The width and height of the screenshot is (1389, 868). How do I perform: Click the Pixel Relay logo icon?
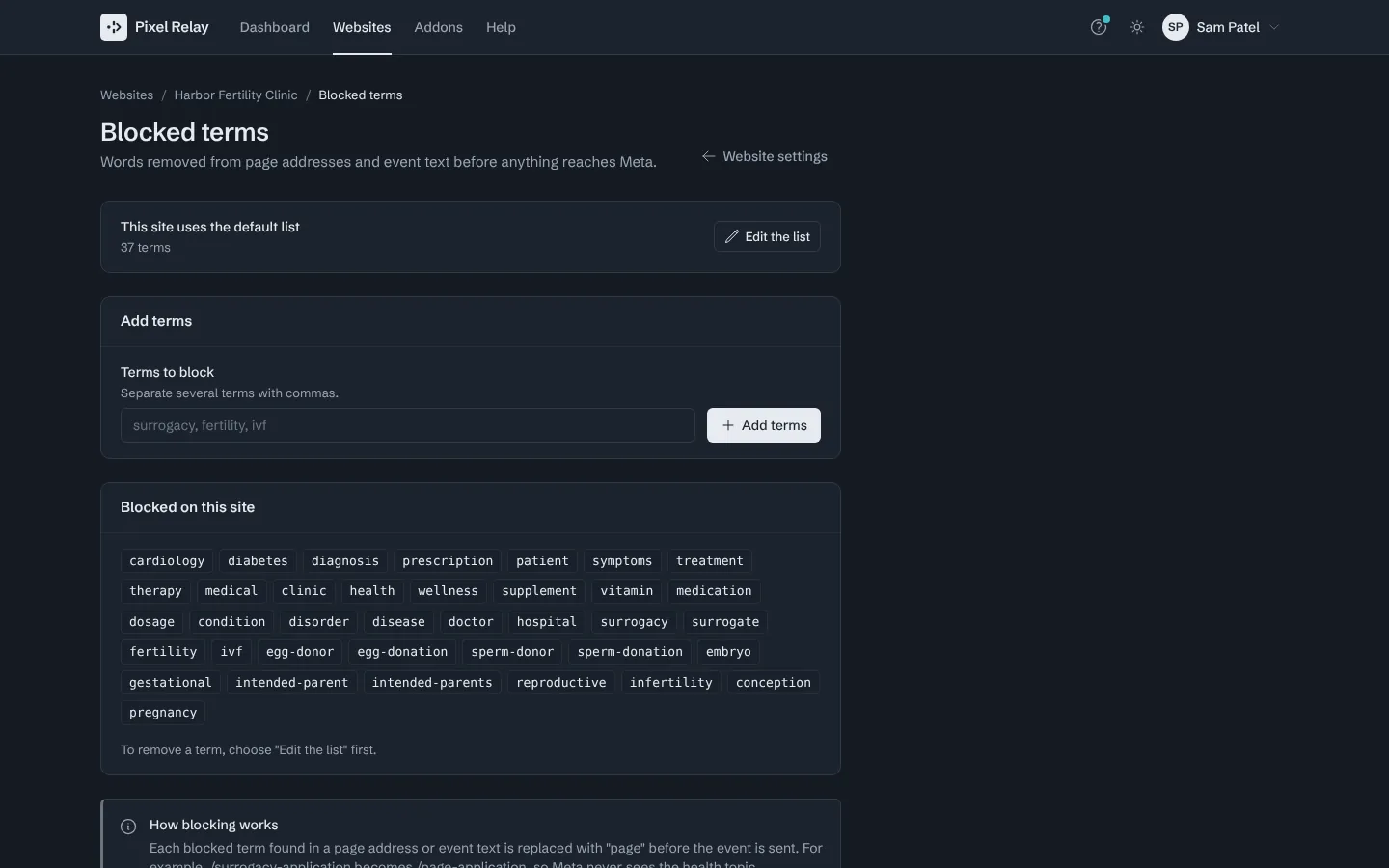(x=114, y=27)
